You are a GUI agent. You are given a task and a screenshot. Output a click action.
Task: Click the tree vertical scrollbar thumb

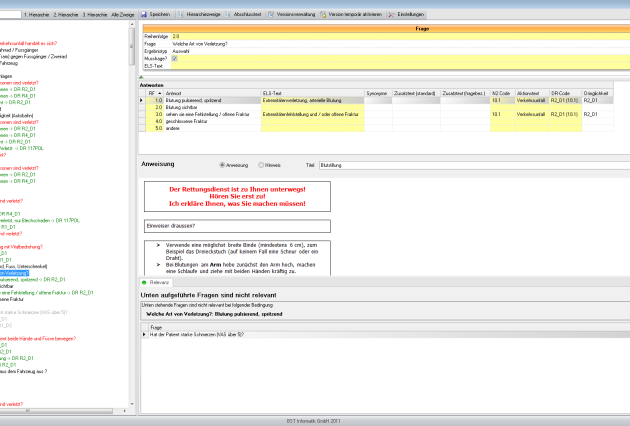pyautogui.click(x=132, y=46)
